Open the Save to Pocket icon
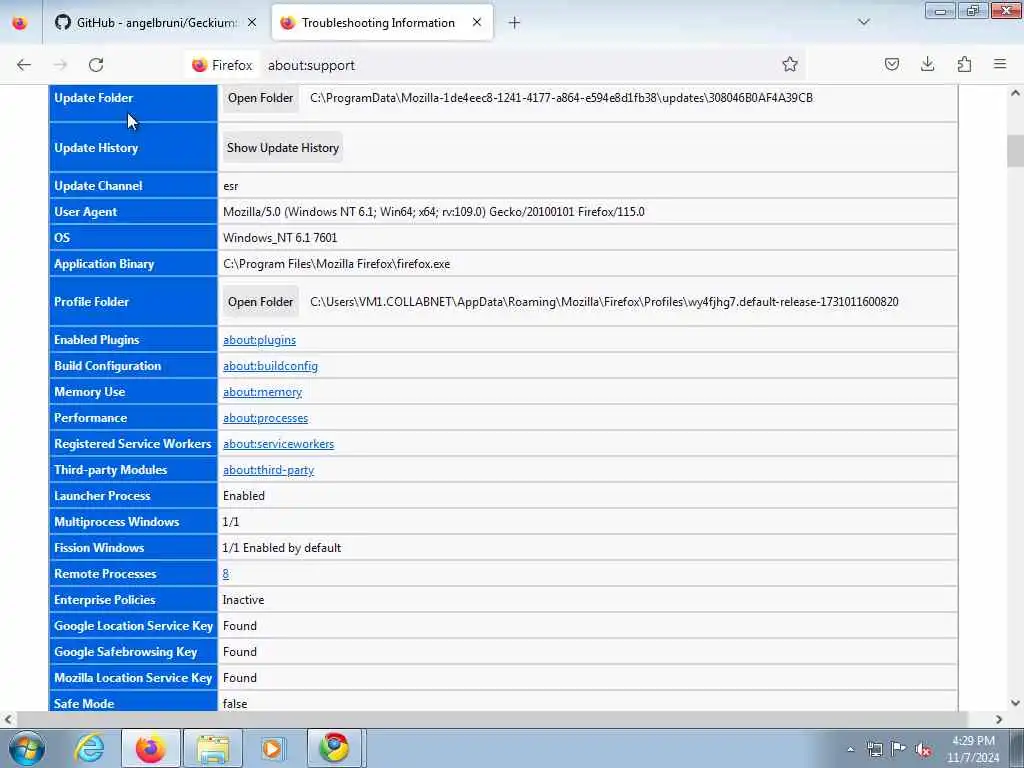Screen dimensions: 1024x768 [x=891, y=64]
